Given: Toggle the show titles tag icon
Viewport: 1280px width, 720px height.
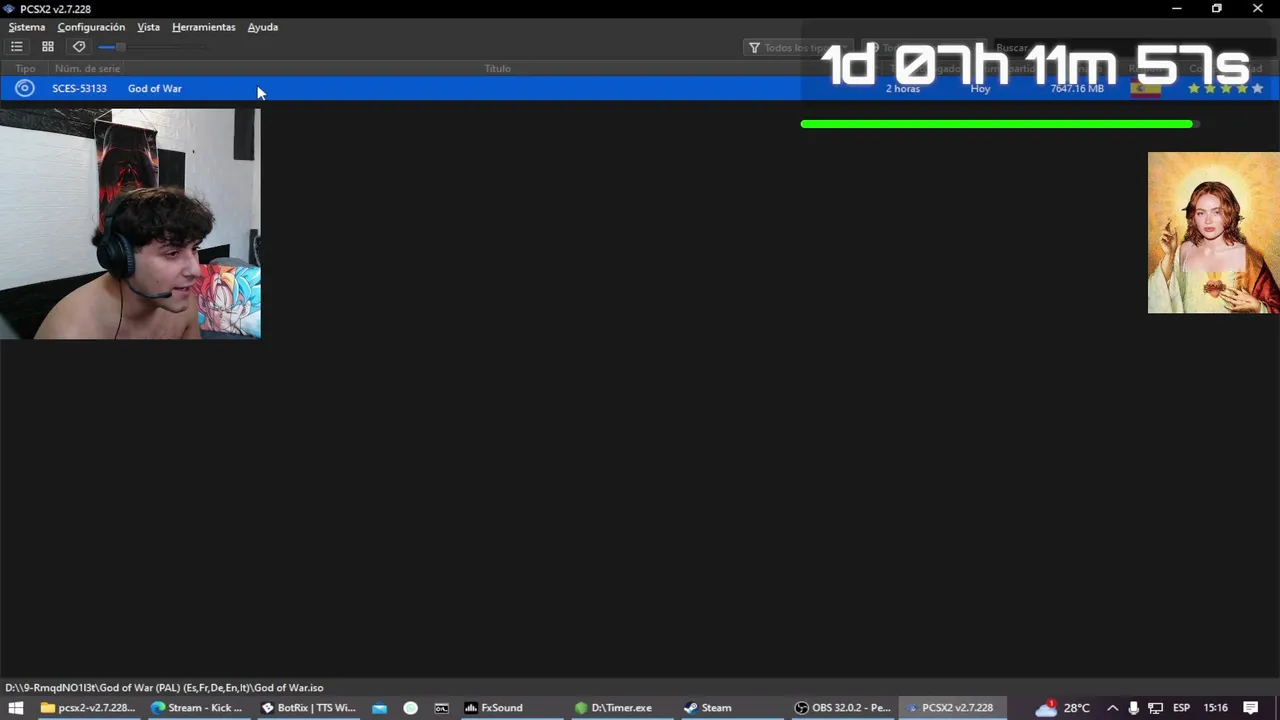Looking at the screenshot, I should (x=79, y=47).
